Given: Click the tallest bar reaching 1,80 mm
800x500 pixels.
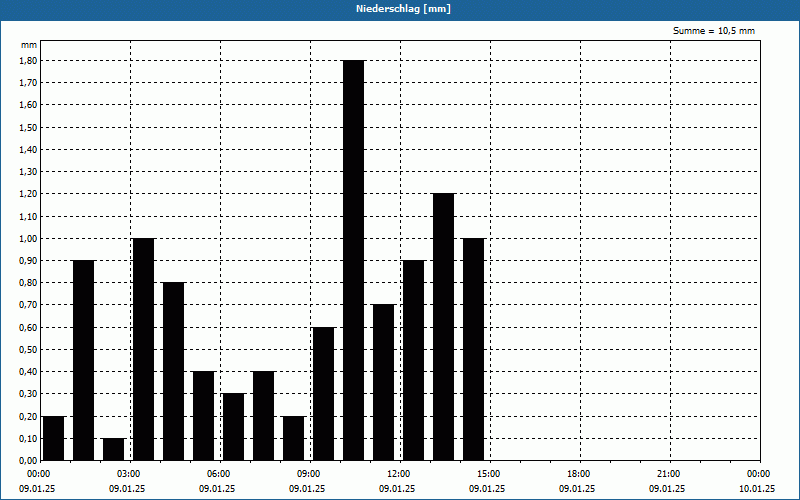Looking at the screenshot, I should pyautogui.click(x=354, y=260).
